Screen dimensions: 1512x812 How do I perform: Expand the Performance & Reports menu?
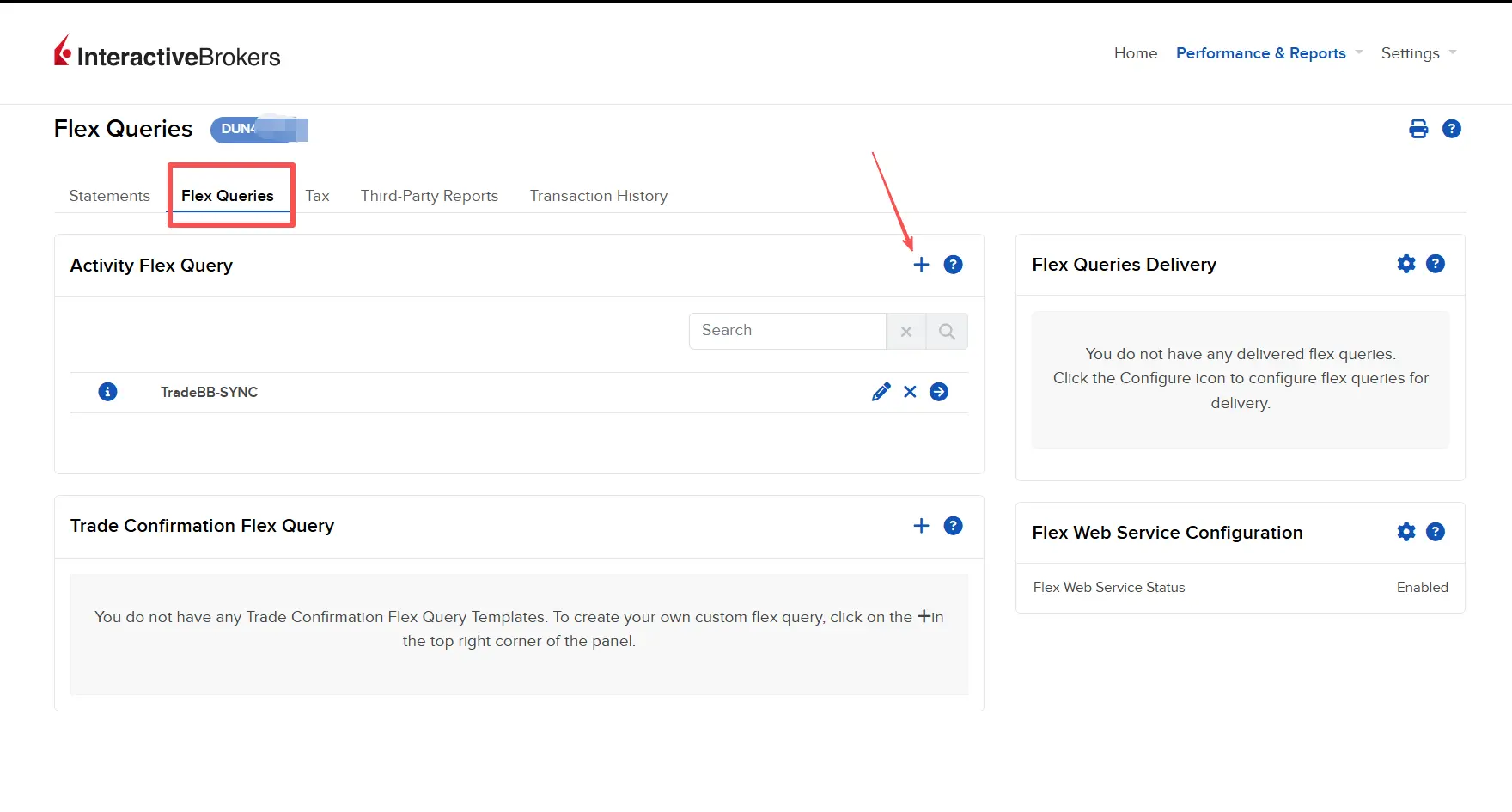[x=1269, y=53]
